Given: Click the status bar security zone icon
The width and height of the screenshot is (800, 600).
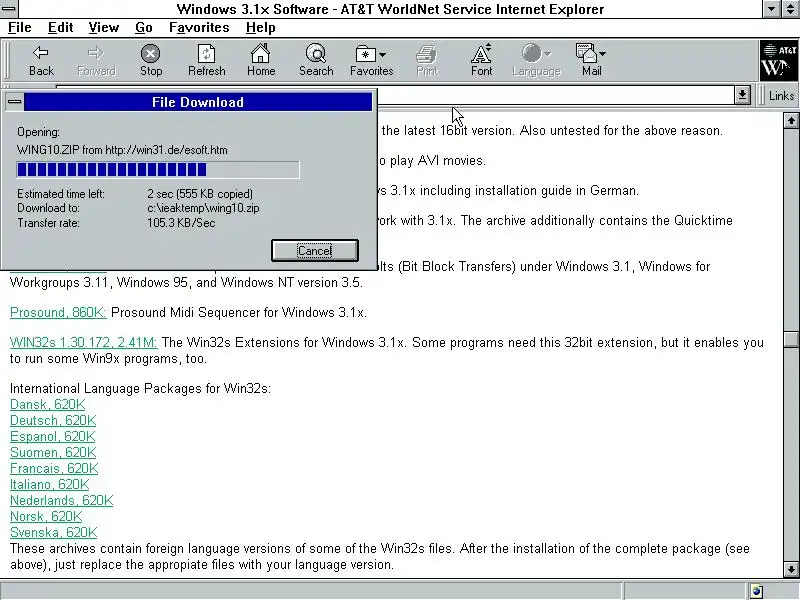Looking at the screenshot, I should click(757, 591).
